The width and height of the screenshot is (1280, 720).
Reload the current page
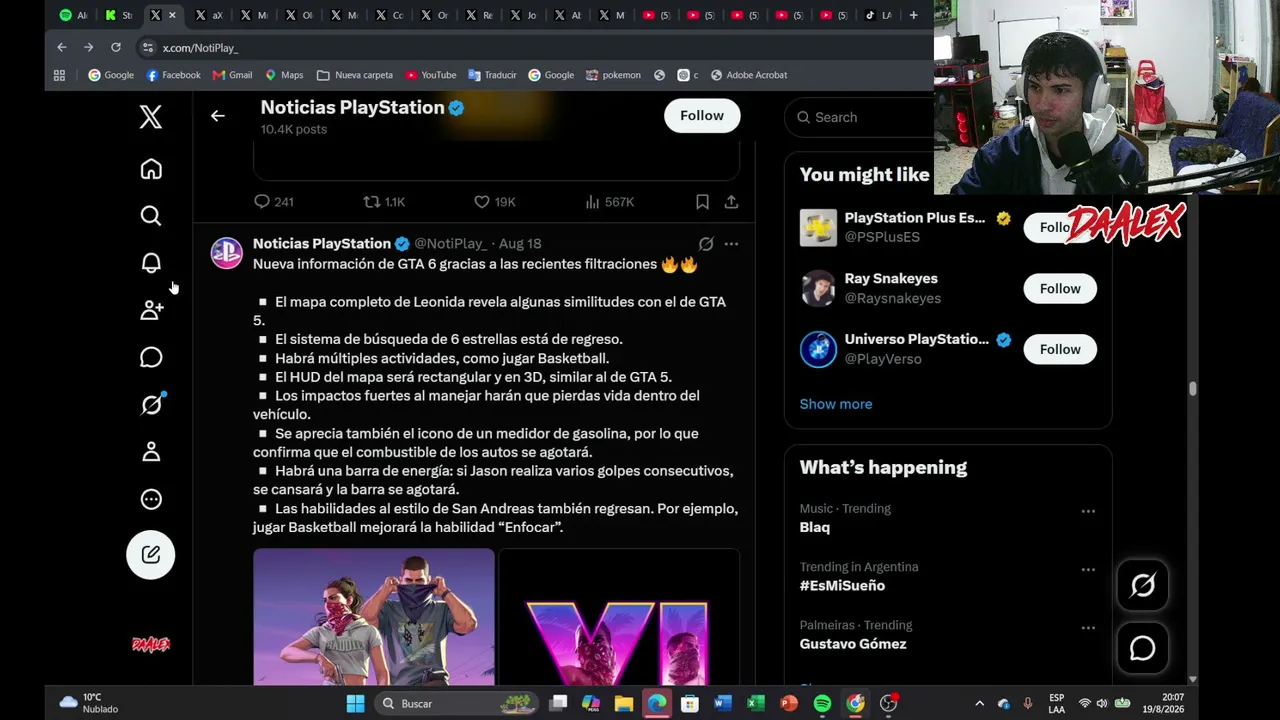click(116, 47)
